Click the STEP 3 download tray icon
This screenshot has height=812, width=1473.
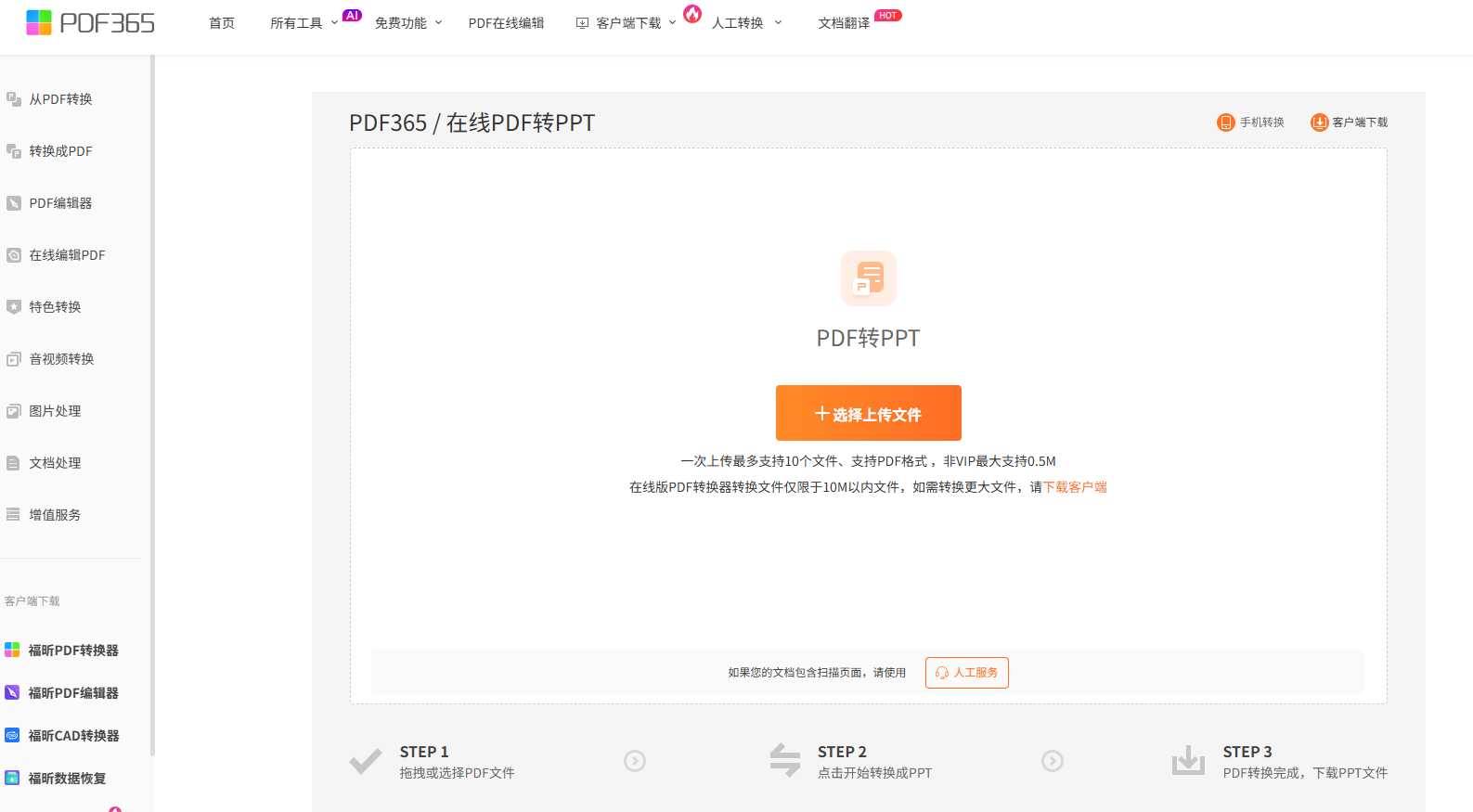click(x=1188, y=761)
